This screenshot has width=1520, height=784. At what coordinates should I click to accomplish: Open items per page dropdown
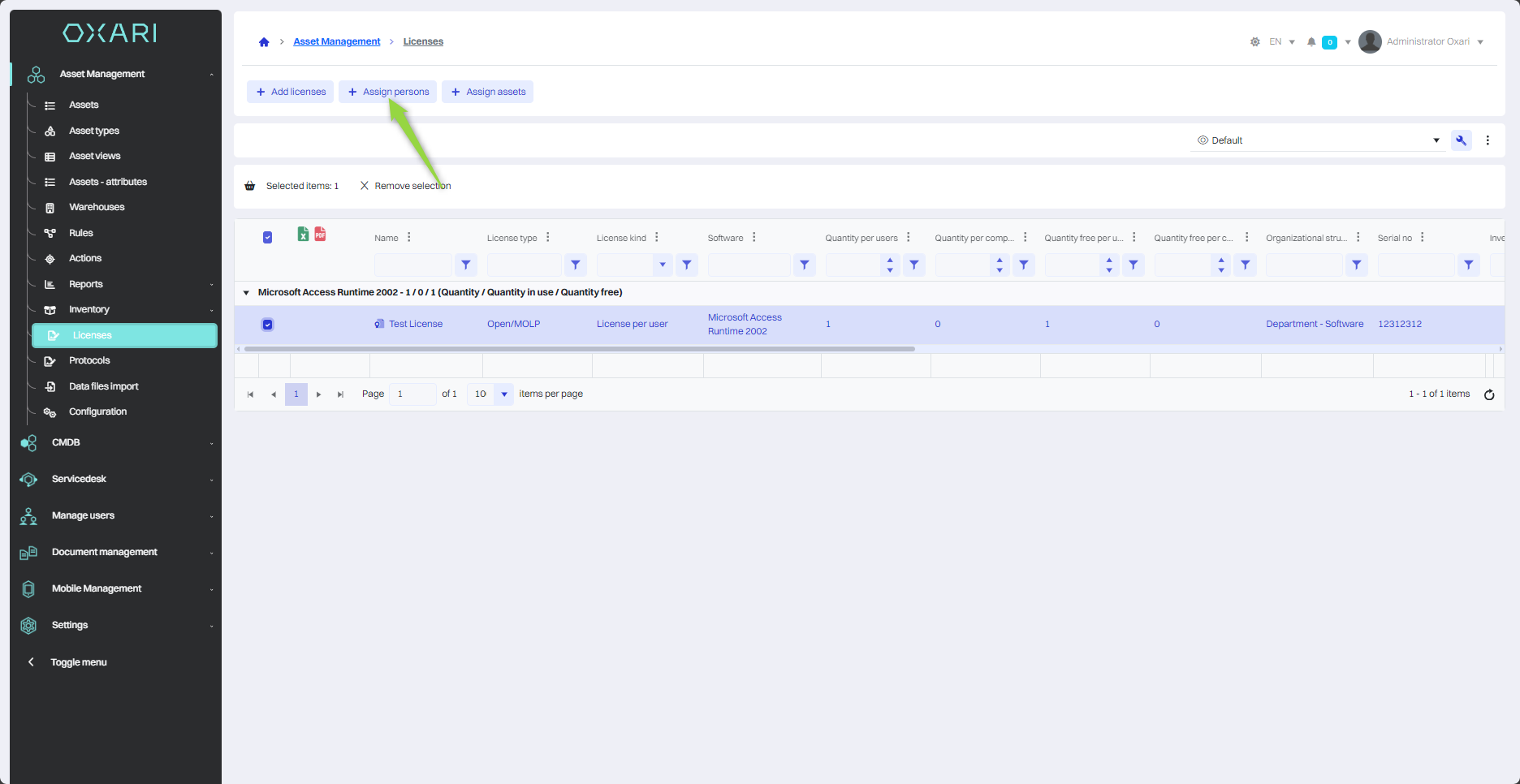coord(504,394)
